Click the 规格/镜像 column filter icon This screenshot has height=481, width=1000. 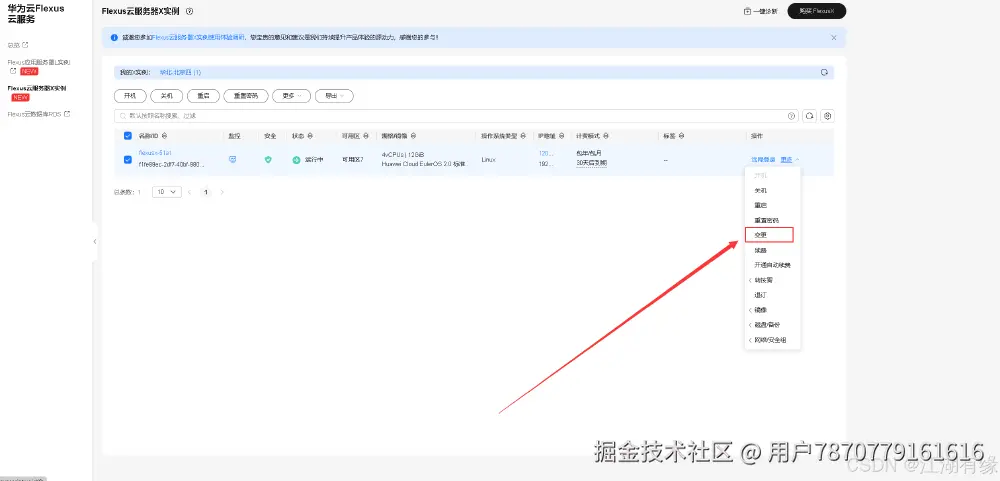pos(414,136)
